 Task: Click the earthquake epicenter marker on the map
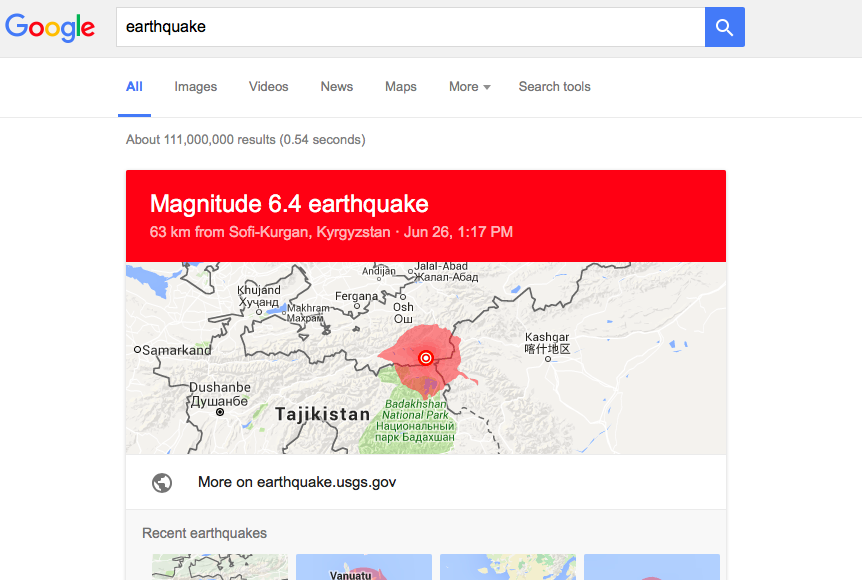425,358
